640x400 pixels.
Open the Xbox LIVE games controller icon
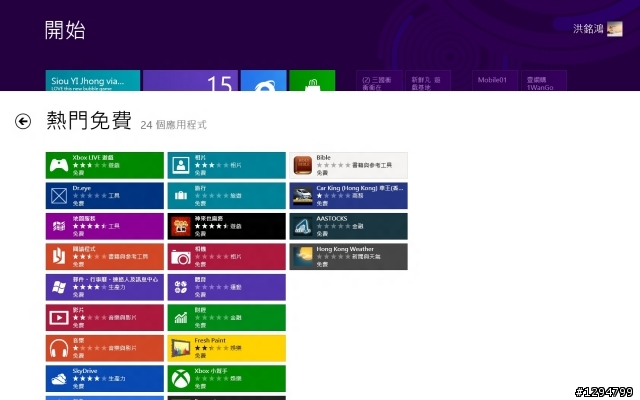click(59, 165)
